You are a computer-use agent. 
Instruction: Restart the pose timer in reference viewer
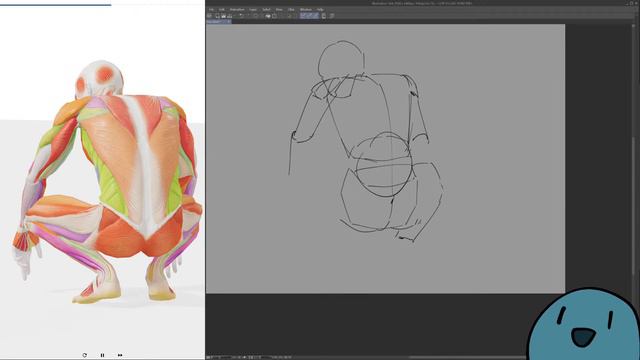pos(84,355)
